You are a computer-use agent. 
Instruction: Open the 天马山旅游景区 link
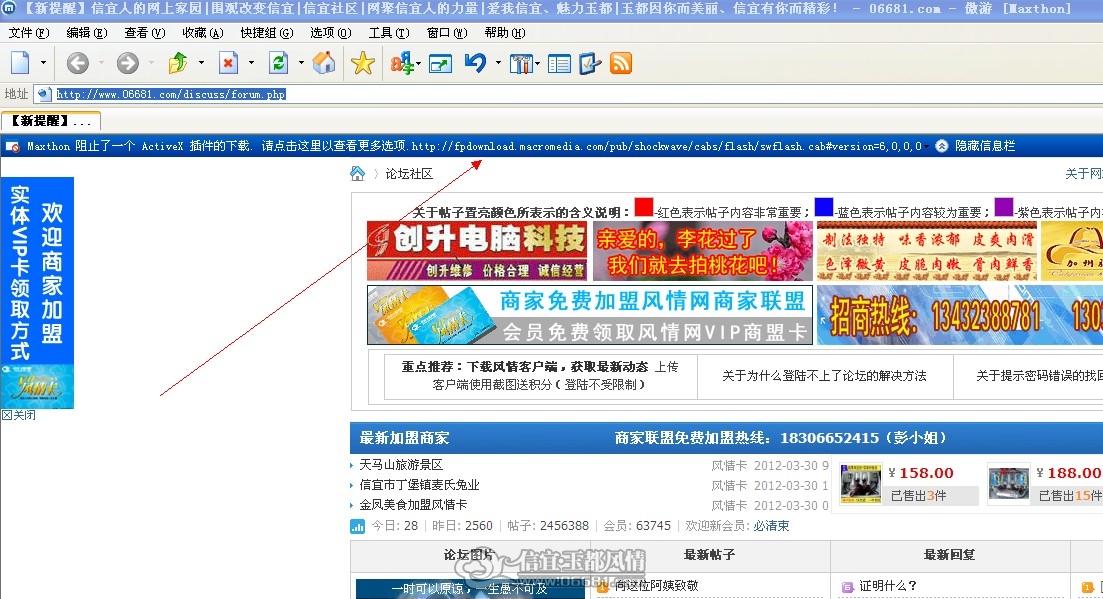click(401, 465)
